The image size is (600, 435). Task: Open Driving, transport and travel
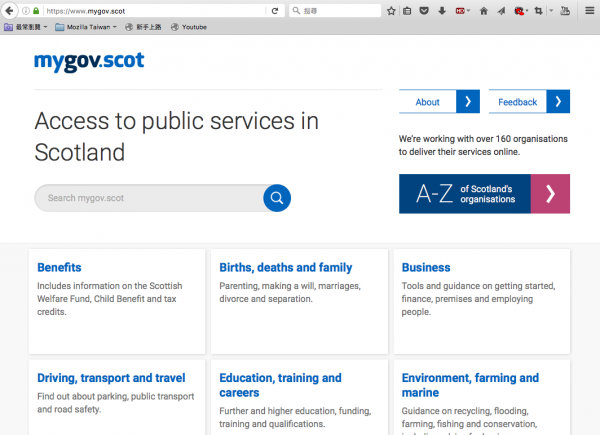pos(111,378)
